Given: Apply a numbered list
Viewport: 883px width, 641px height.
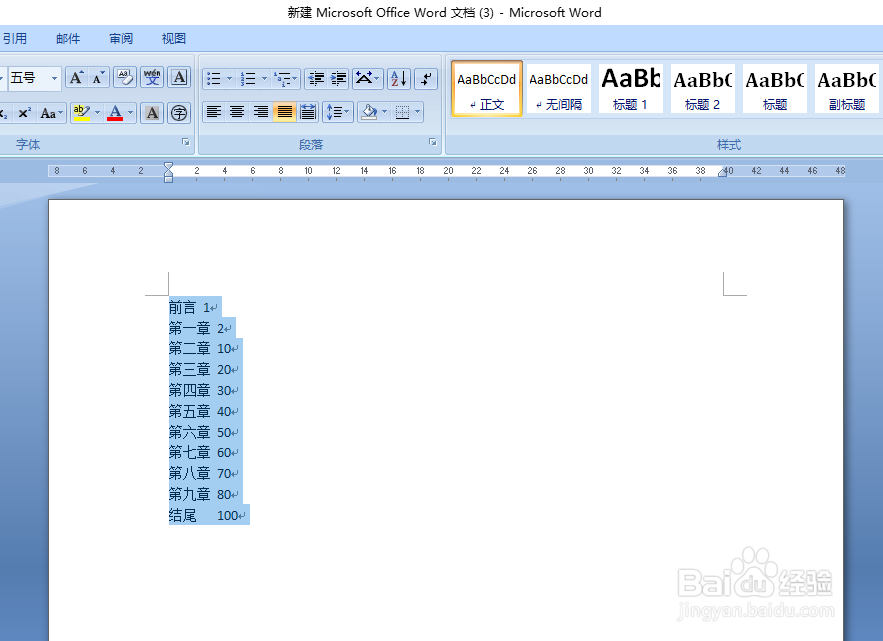Looking at the screenshot, I should pos(248,78).
